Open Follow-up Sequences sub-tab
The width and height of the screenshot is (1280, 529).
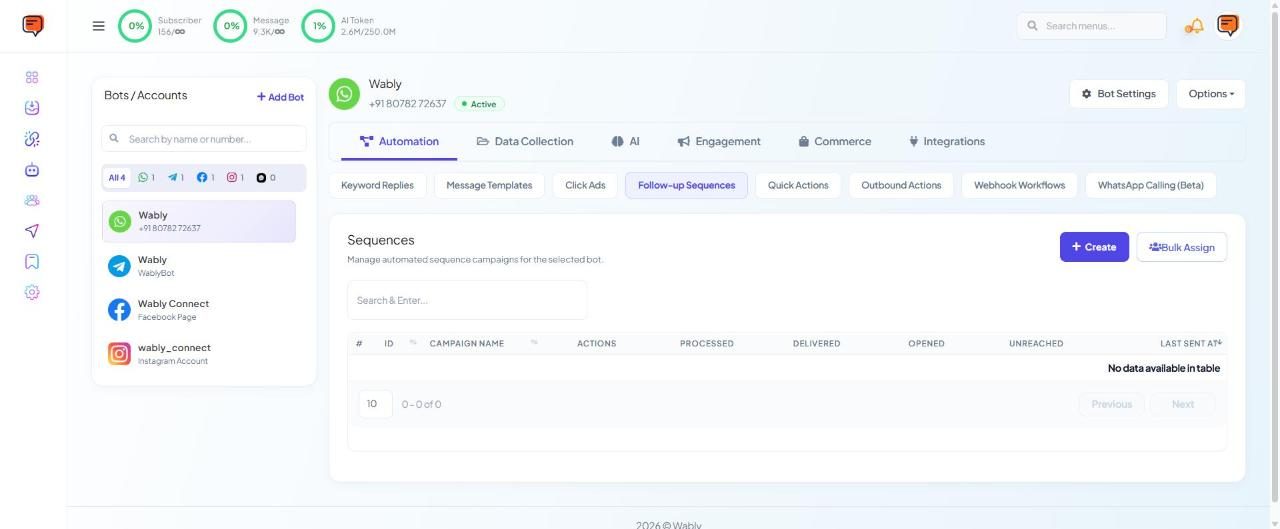tap(686, 185)
